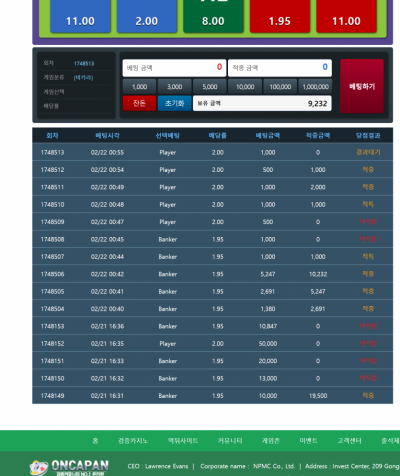
Task: Open 고객센터 in the footer navigation
Action: pos(349,441)
